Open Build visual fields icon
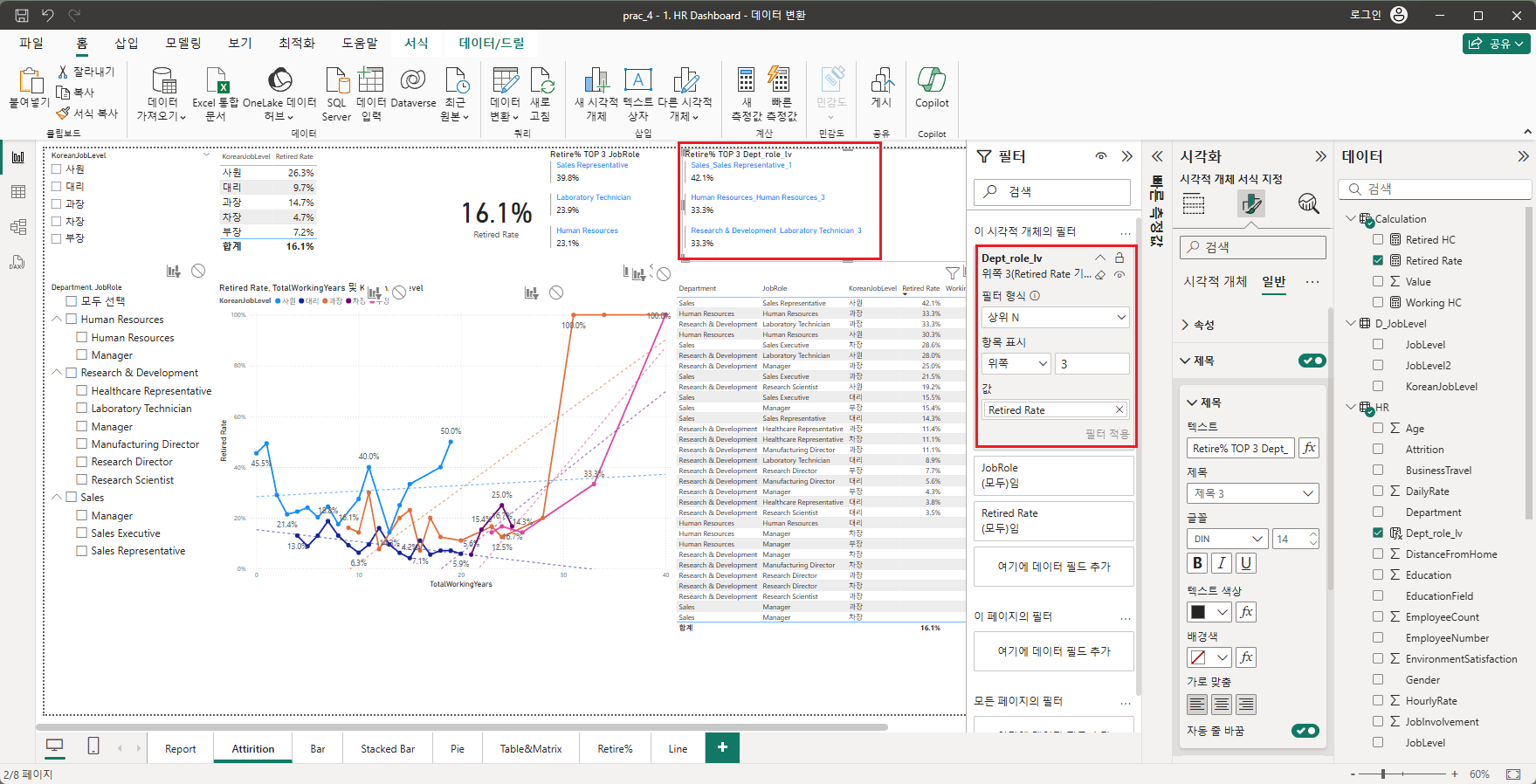This screenshot has height=784, width=1536. (x=1194, y=204)
